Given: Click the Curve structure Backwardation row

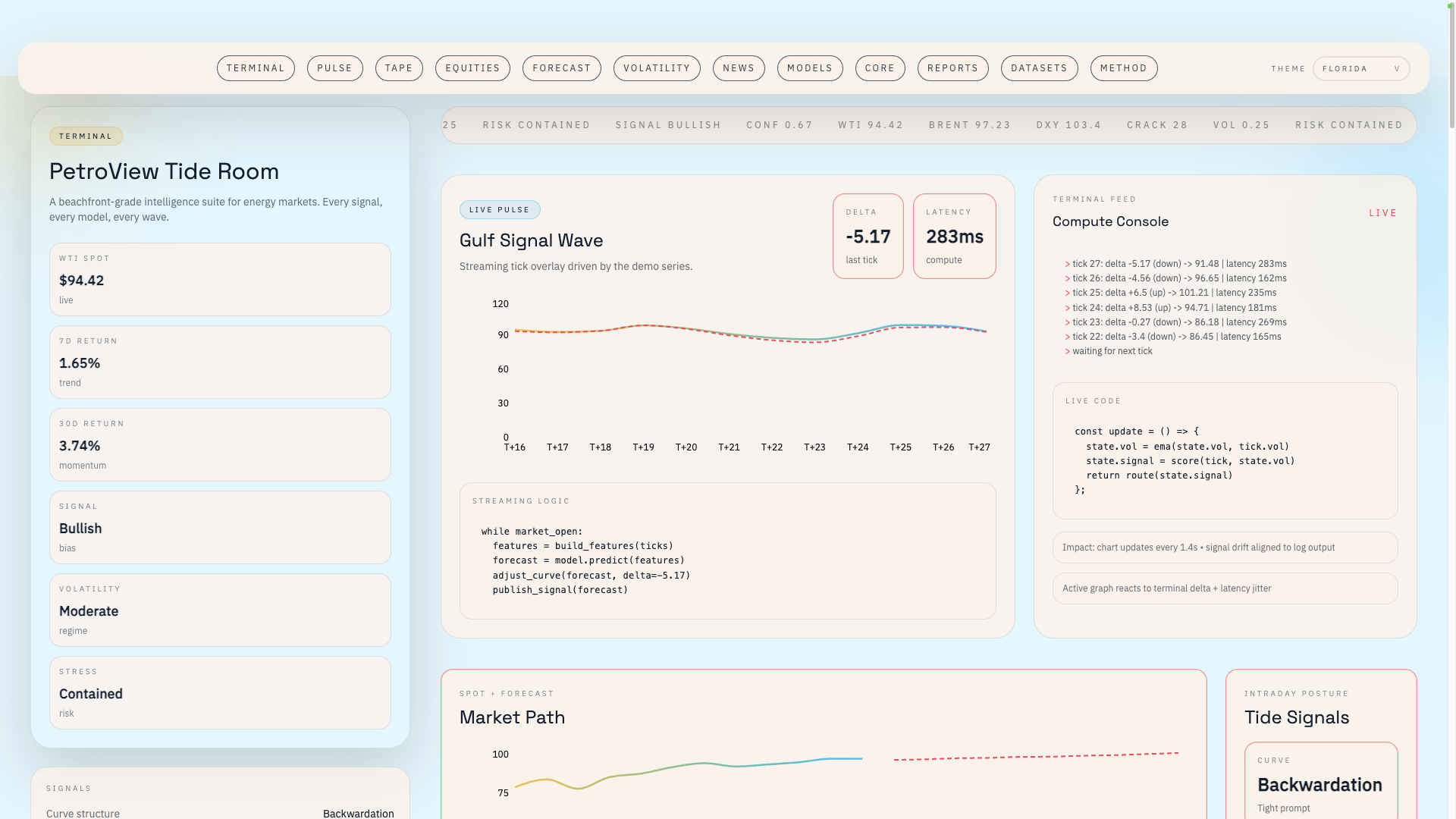Looking at the screenshot, I should click(x=220, y=813).
